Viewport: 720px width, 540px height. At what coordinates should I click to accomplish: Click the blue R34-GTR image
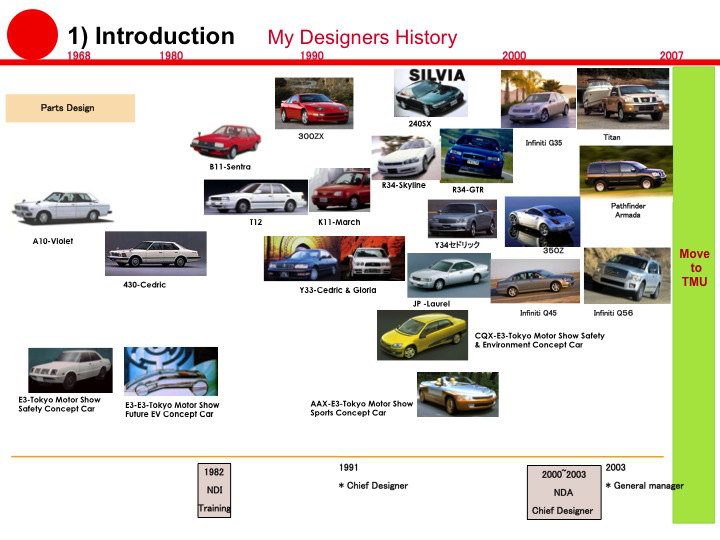pos(476,156)
